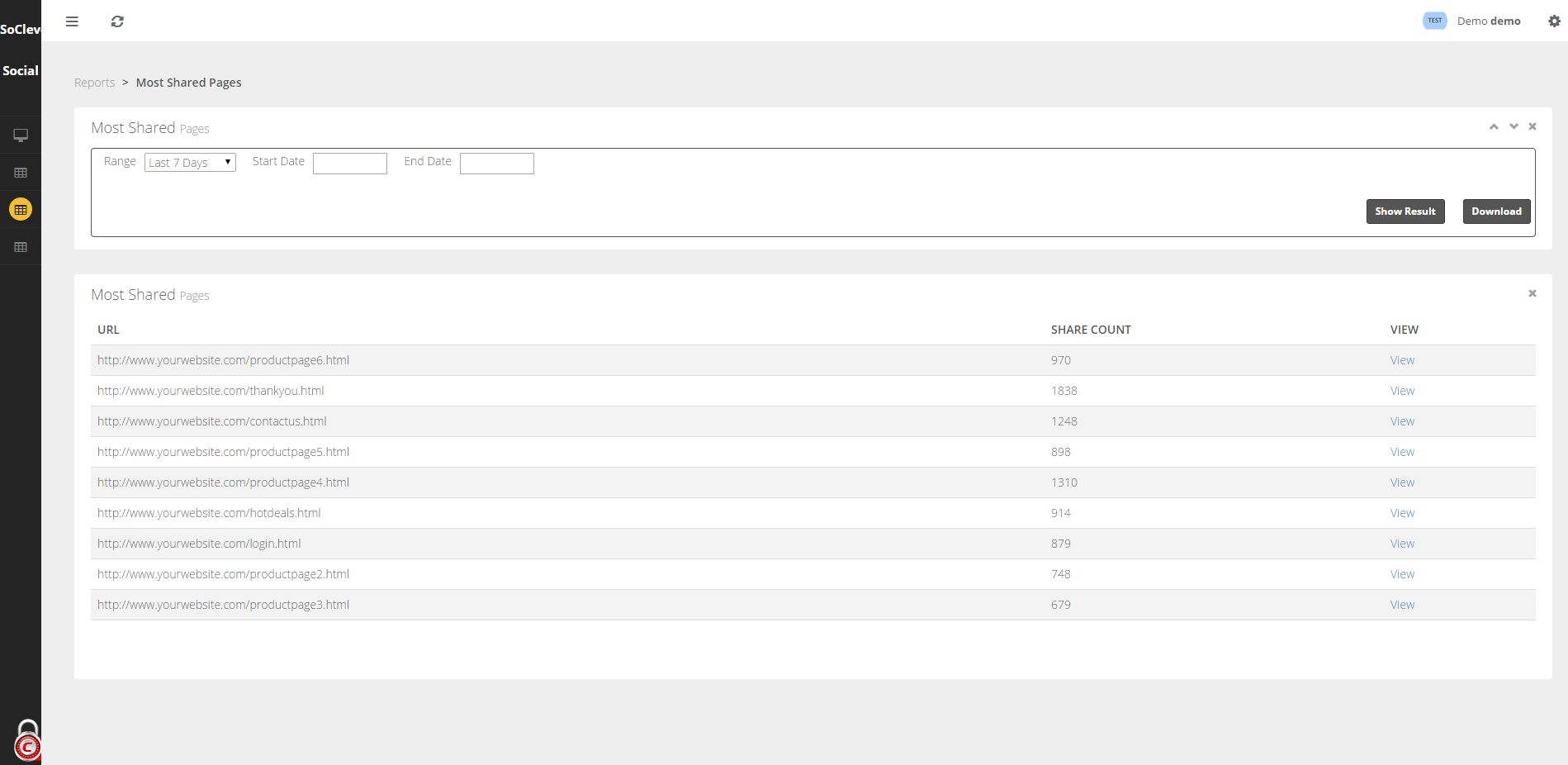Collapse filter panel with up chevron
Image resolution: width=1568 pixels, height=765 pixels.
pos(1494,126)
